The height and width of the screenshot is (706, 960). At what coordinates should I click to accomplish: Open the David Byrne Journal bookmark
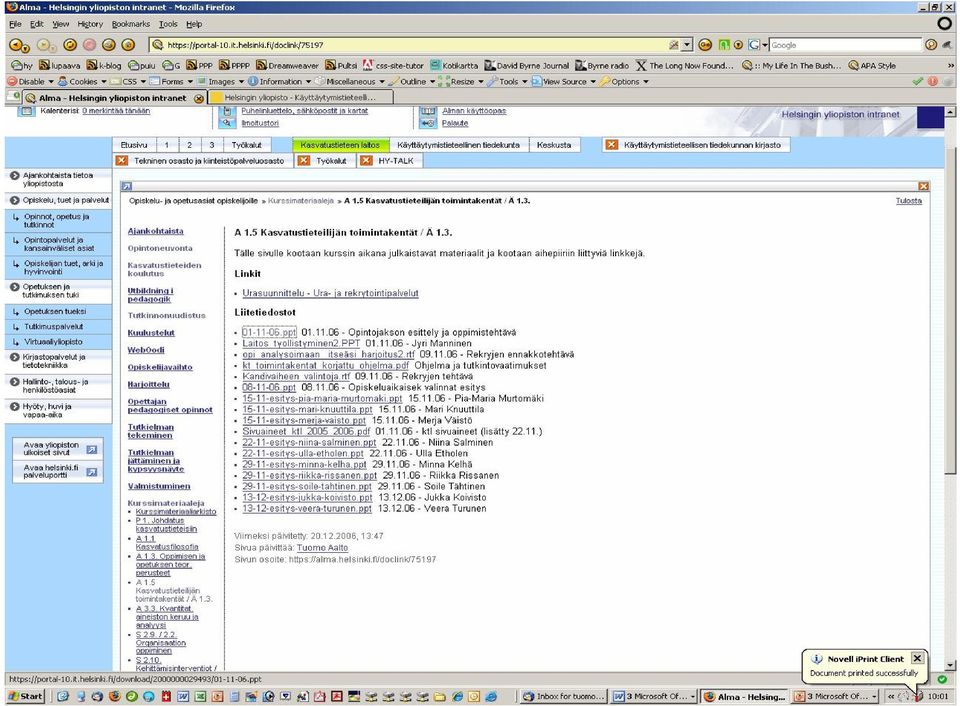[x=527, y=66]
